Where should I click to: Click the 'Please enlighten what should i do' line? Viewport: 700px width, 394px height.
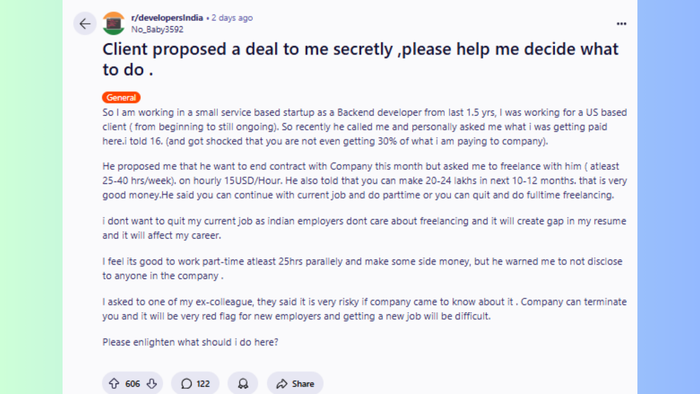[190, 342]
